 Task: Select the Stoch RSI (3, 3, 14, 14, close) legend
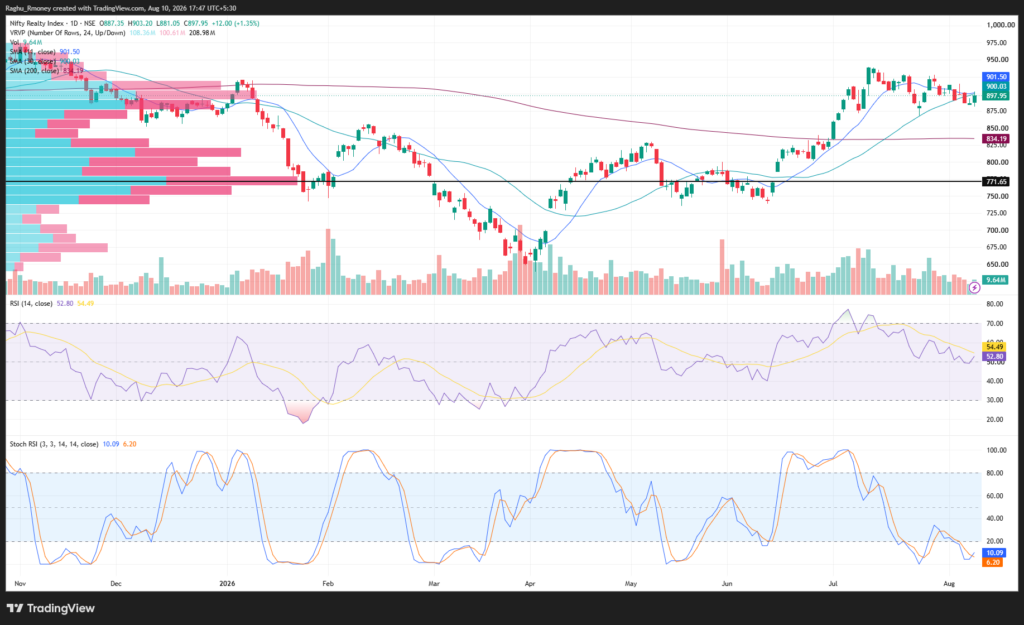tap(54, 444)
